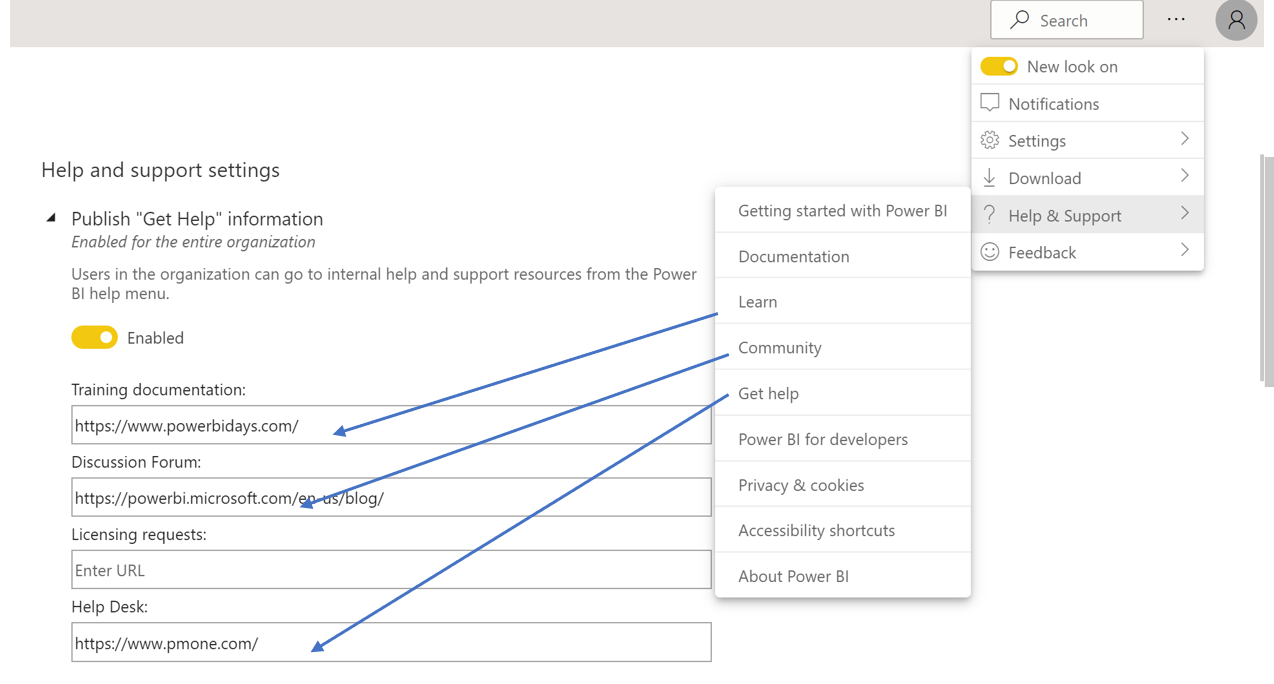This screenshot has width=1274, height=684.
Task: Click "Enabled for the entire organization" text
Action: point(193,242)
